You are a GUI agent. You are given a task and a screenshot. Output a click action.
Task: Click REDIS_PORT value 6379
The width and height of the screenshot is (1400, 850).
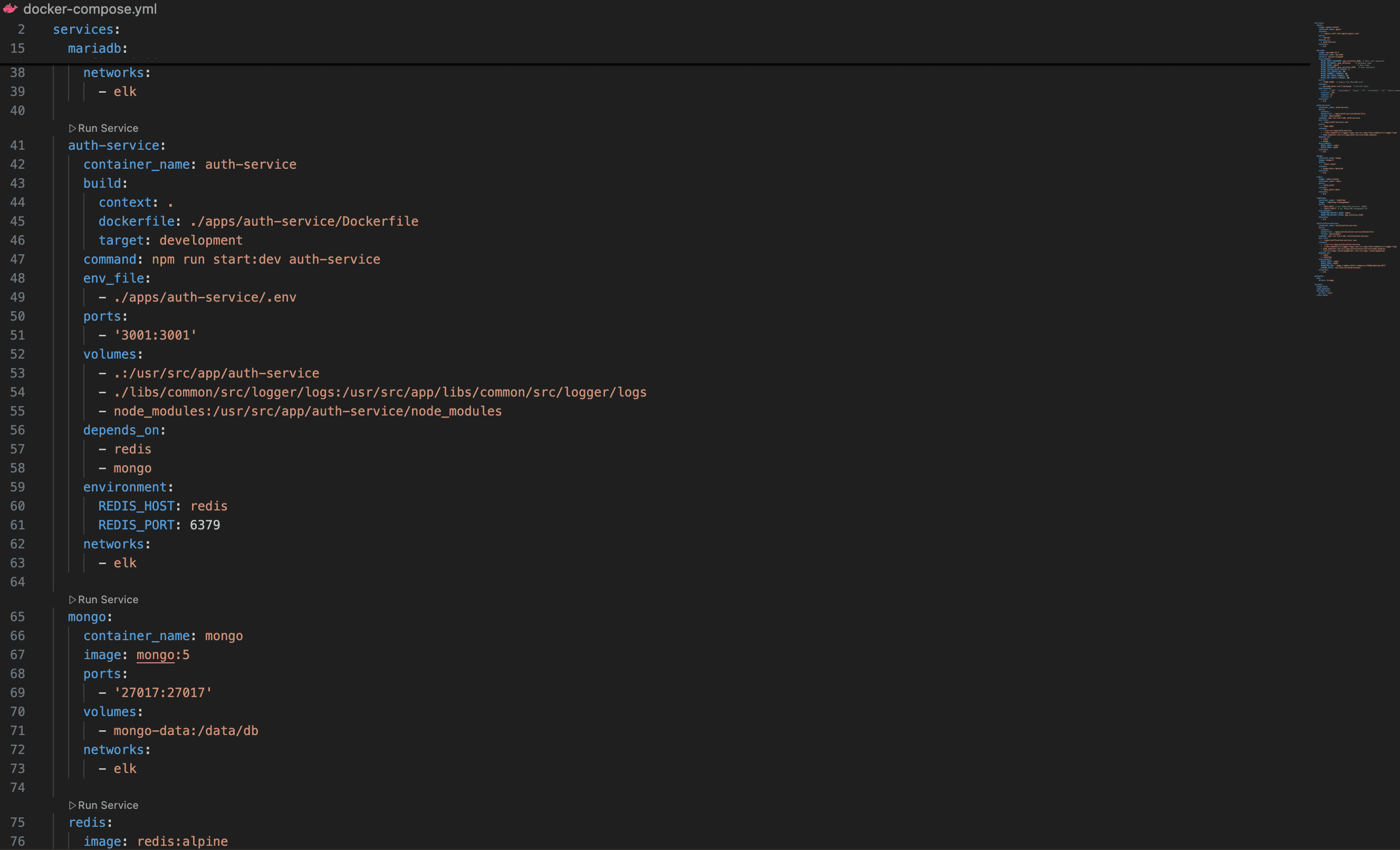coord(205,525)
